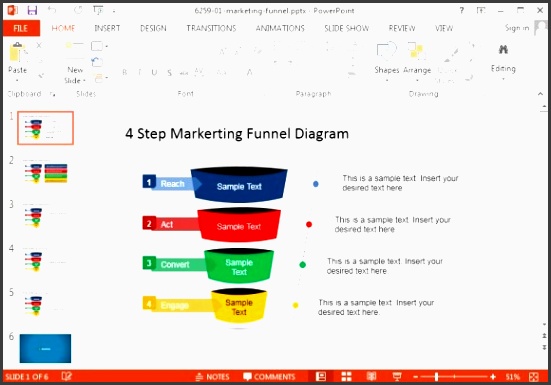Switch to Normal view icon
This screenshot has width=551, height=385.
pos(320,377)
